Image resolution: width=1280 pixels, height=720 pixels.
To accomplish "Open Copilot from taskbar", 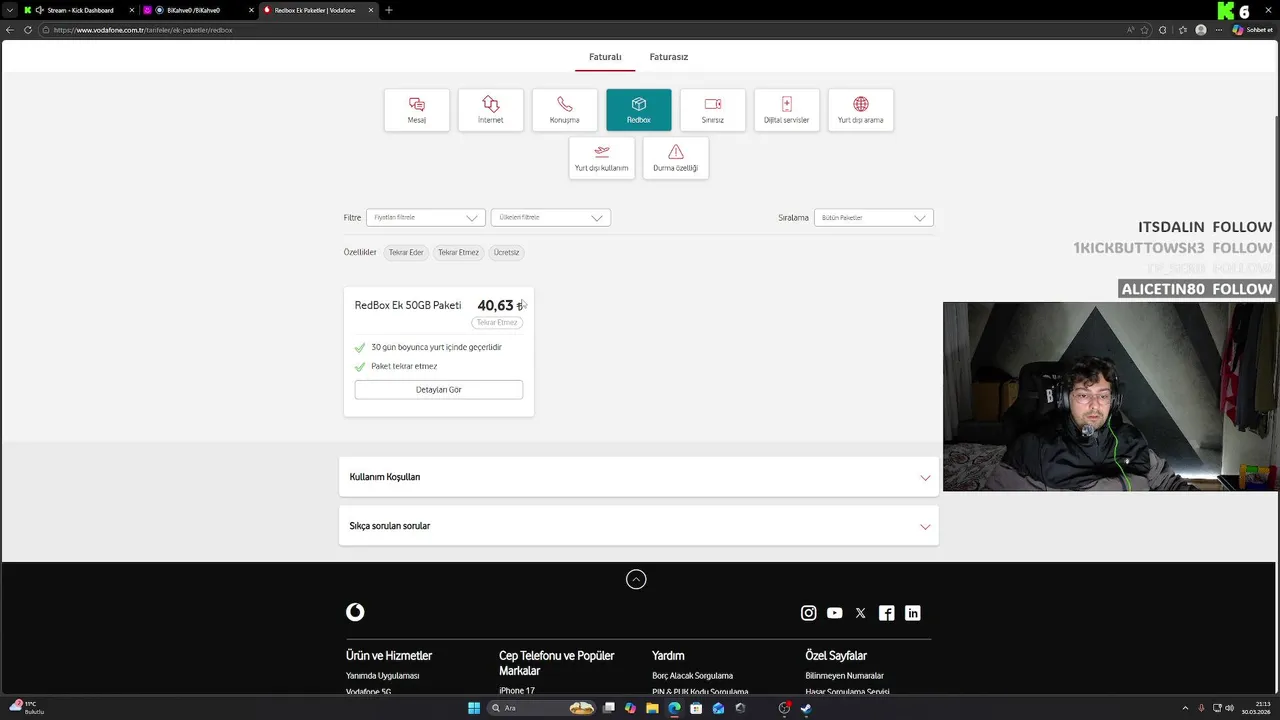I will (630, 708).
